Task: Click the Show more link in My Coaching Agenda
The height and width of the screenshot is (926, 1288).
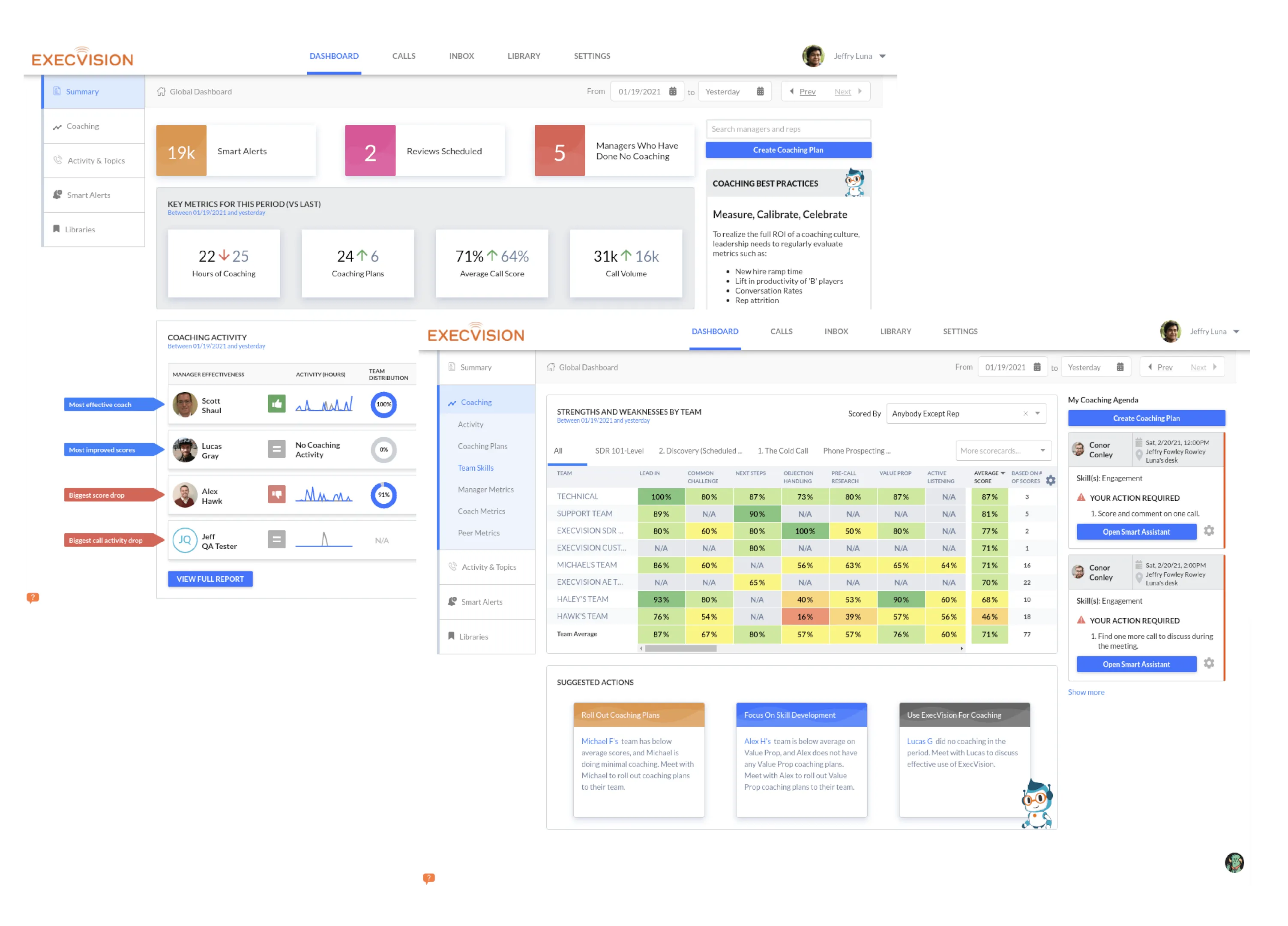Action: [x=1086, y=692]
